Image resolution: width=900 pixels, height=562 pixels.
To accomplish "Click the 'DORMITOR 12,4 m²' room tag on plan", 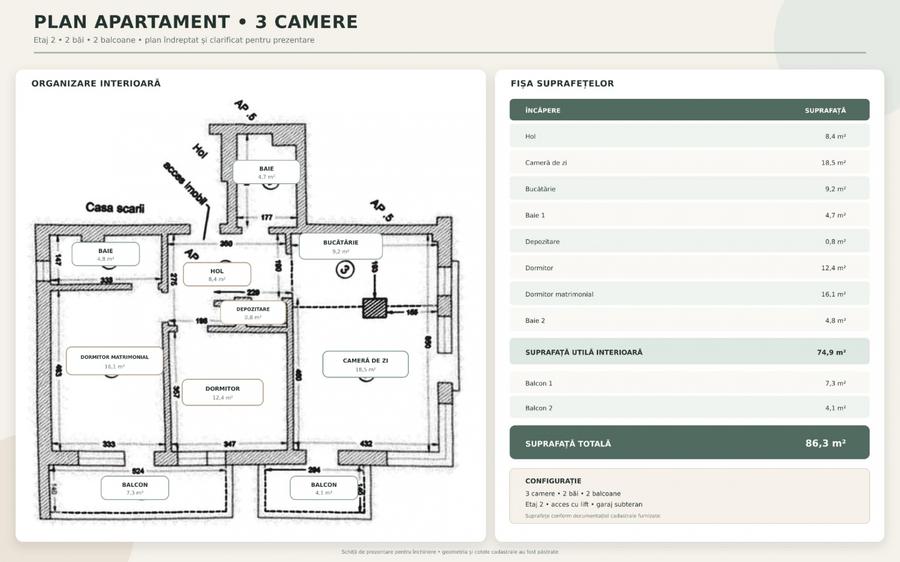I will coord(223,393).
